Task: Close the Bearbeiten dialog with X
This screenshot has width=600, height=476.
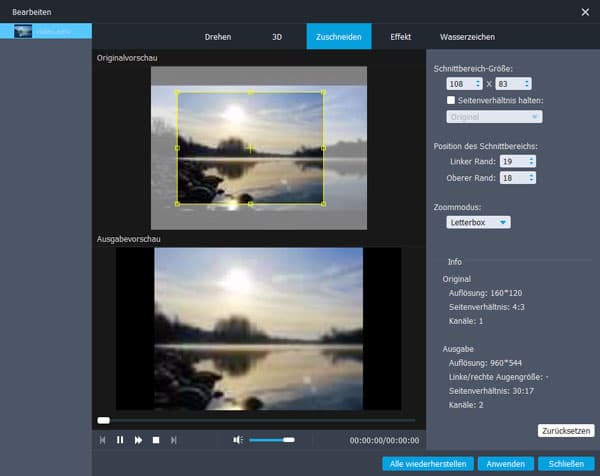Action: [x=585, y=12]
